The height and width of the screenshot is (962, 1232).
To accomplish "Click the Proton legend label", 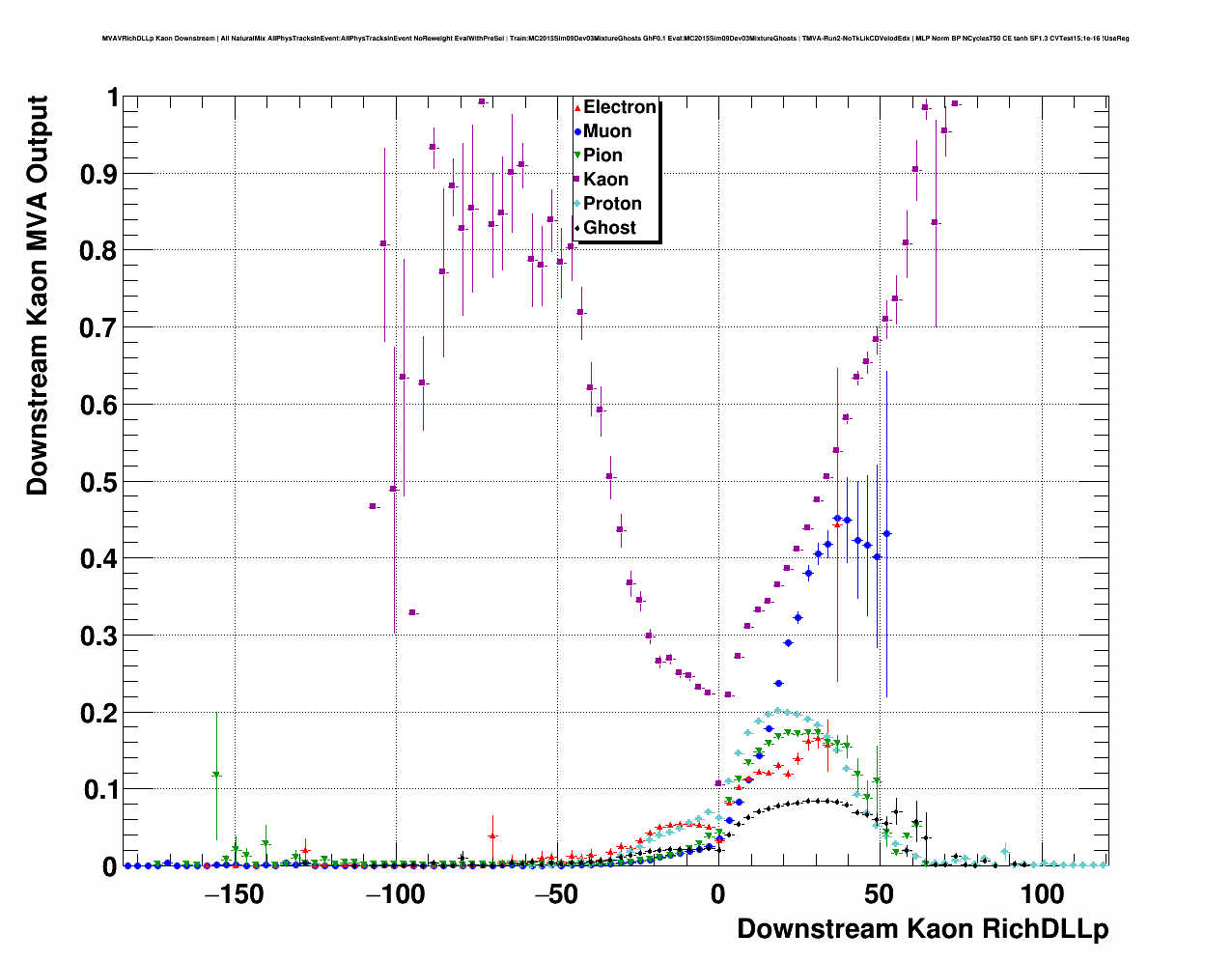I will point(612,204).
